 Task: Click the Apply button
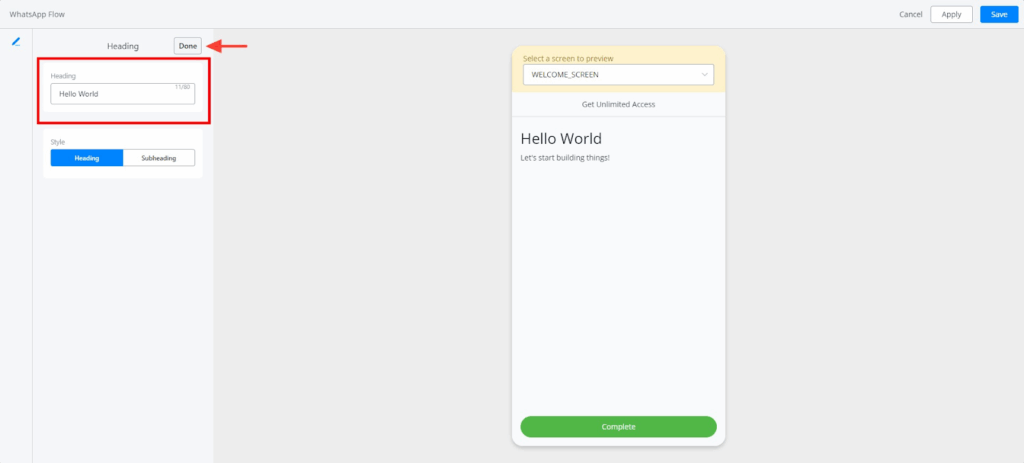point(951,14)
